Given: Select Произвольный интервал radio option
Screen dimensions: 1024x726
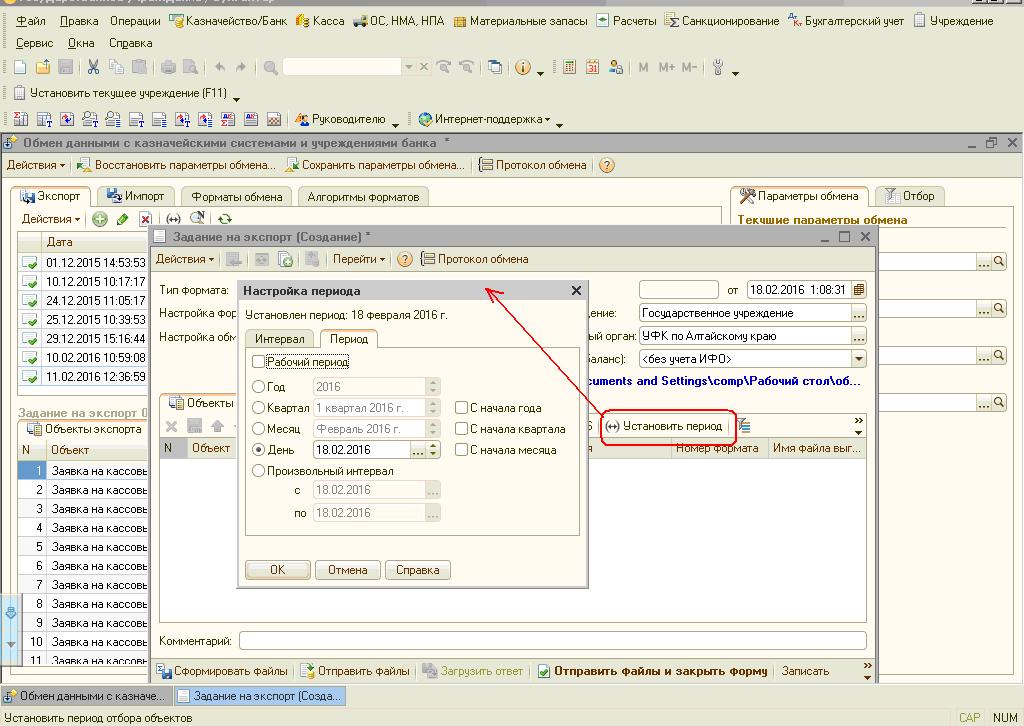Looking at the screenshot, I should pyautogui.click(x=259, y=470).
